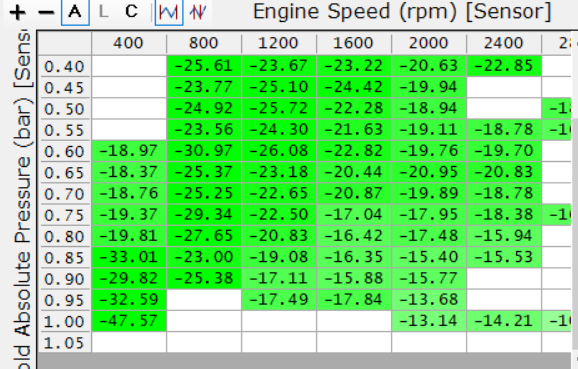
Task: Click the cell with value -22.85
Action: (504, 66)
